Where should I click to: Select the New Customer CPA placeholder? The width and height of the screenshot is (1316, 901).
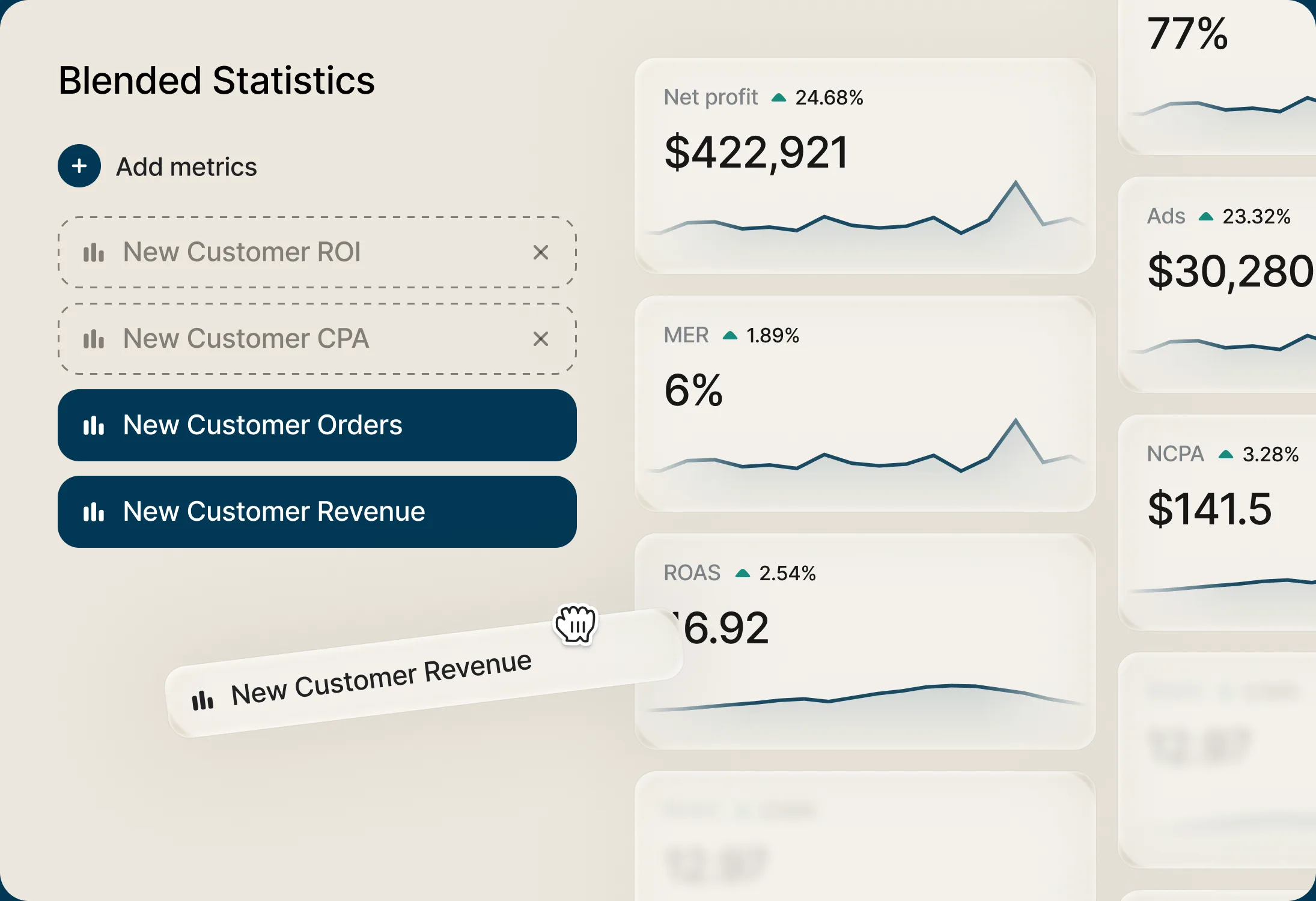(x=317, y=339)
